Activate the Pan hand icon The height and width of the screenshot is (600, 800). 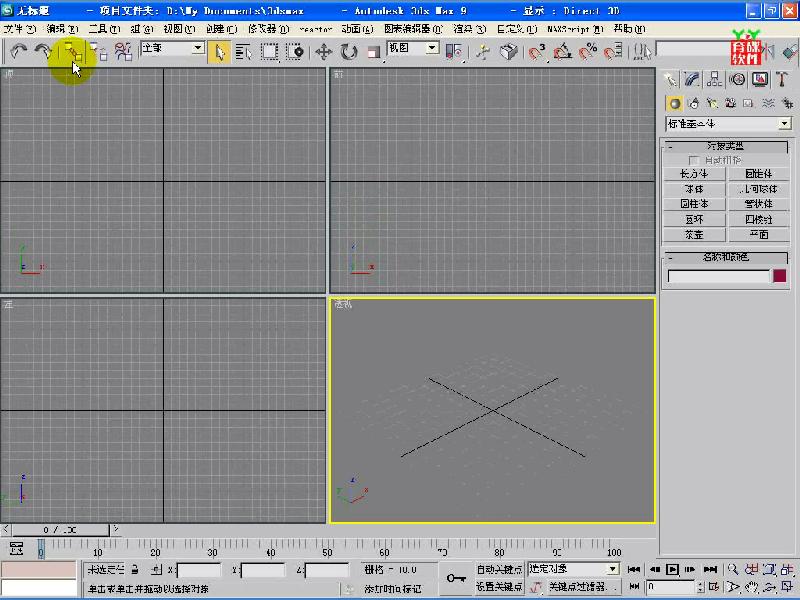(x=751, y=587)
